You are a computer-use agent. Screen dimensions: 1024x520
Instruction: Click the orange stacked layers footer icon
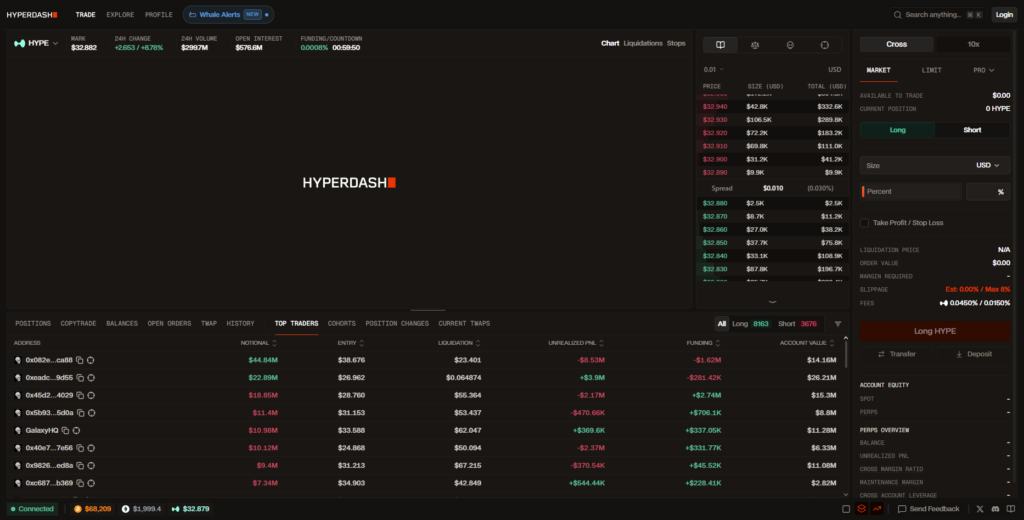(861, 509)
